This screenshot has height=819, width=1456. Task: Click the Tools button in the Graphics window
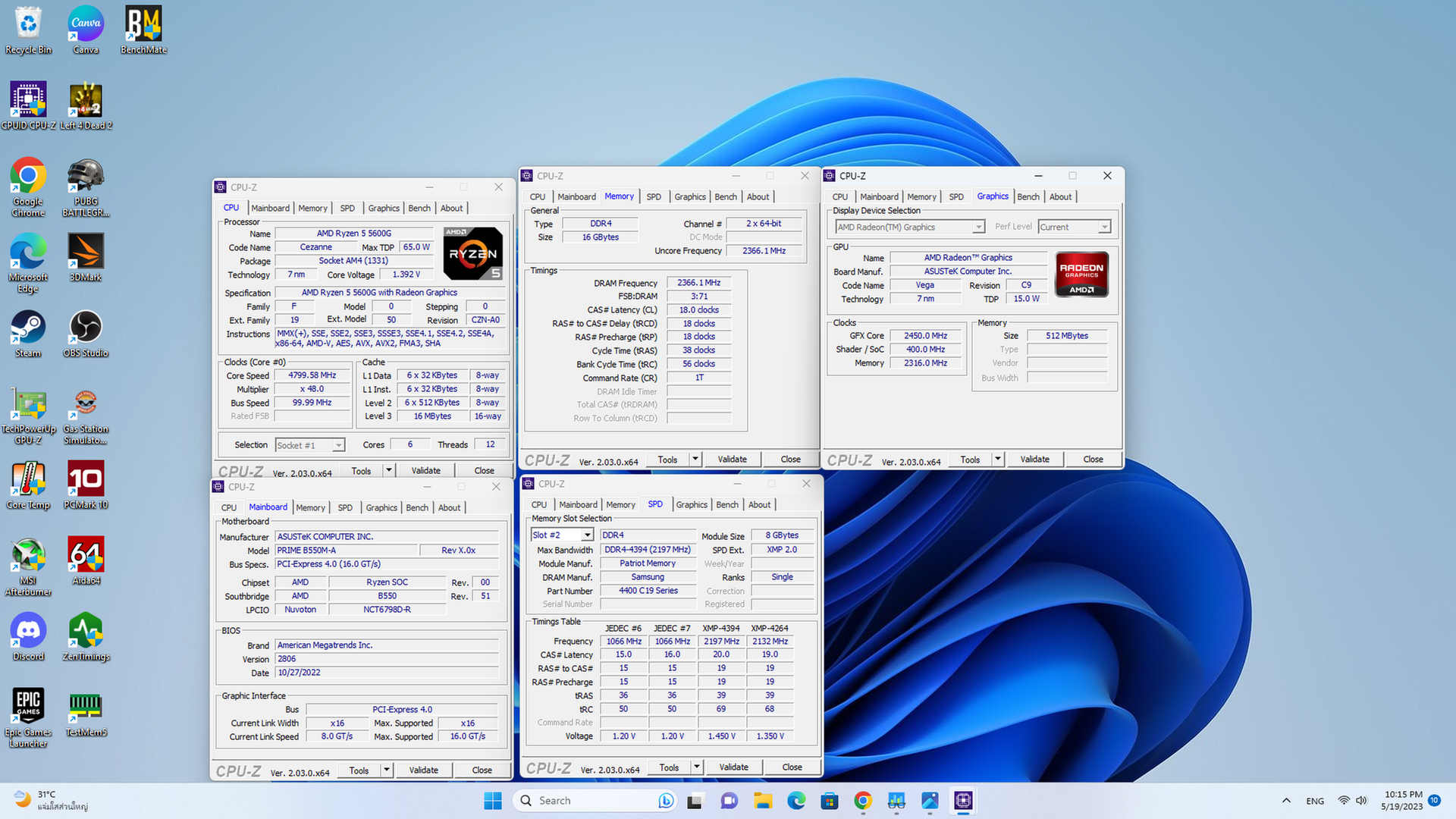tap(970, 459)
